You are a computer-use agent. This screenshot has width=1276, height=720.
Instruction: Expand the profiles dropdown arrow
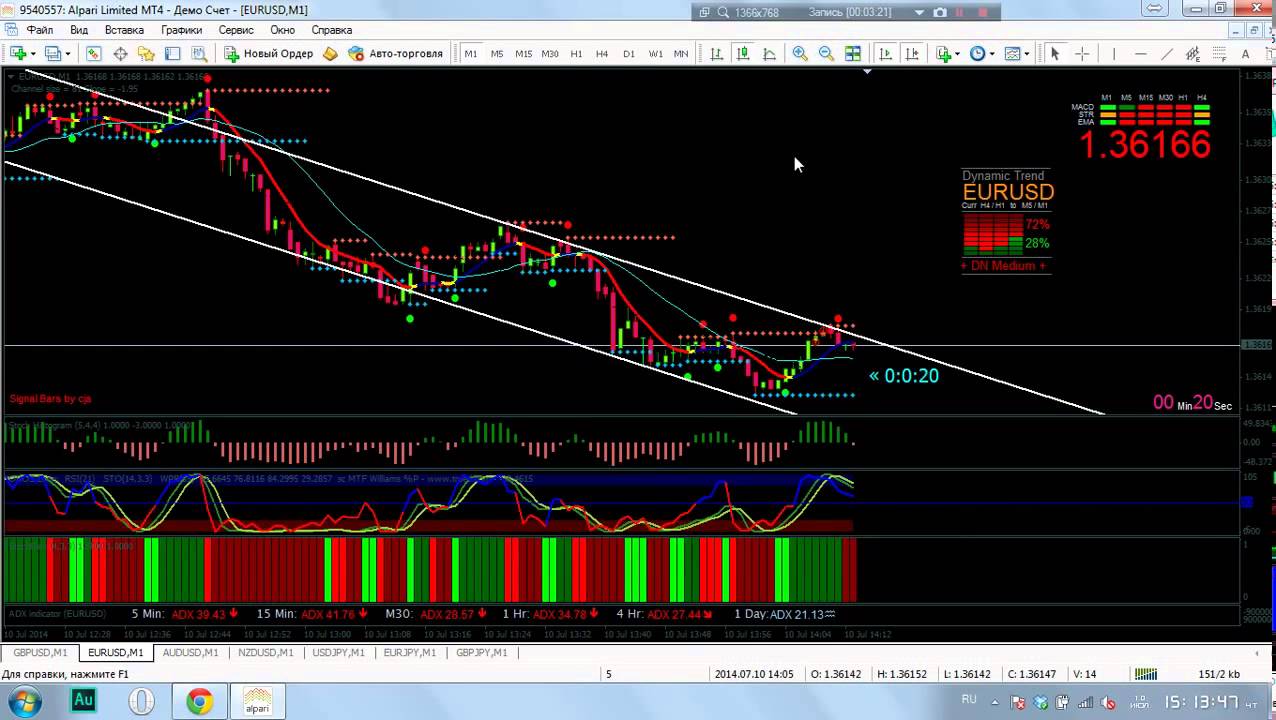click(68, 54)
